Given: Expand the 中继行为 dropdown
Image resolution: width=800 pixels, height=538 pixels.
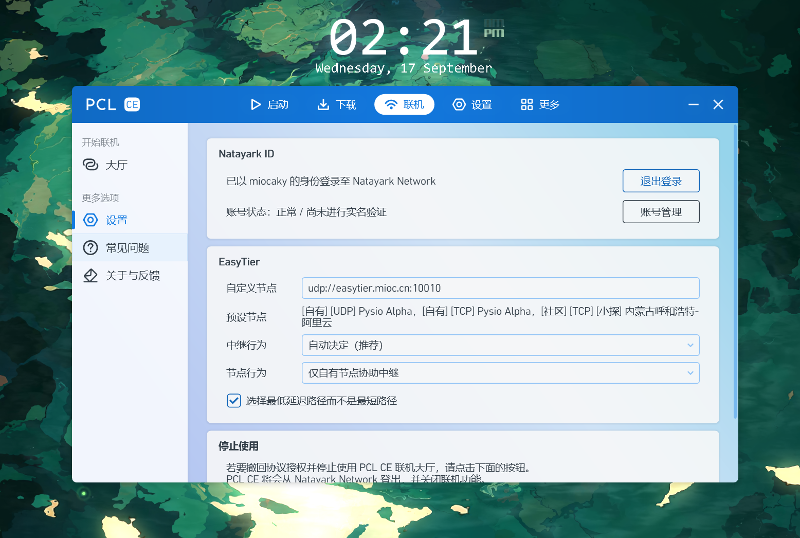Looking at the screenshot, I should (500, 345).
